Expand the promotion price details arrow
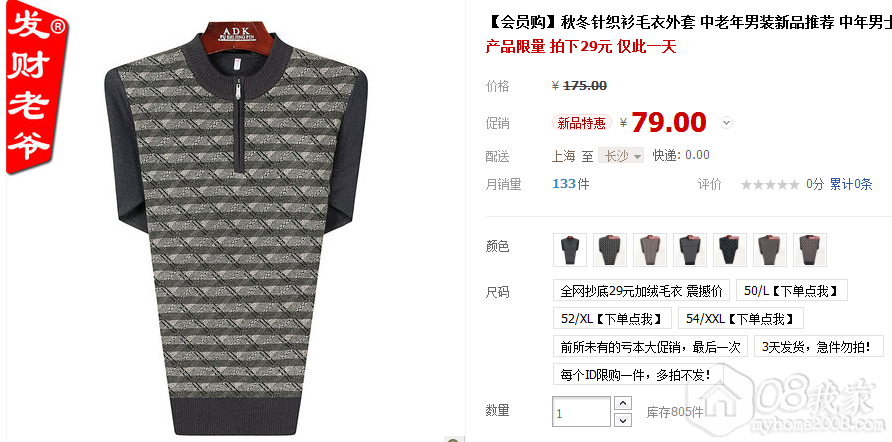The height and width of the screenshot is (442, 892). point(726,122)
